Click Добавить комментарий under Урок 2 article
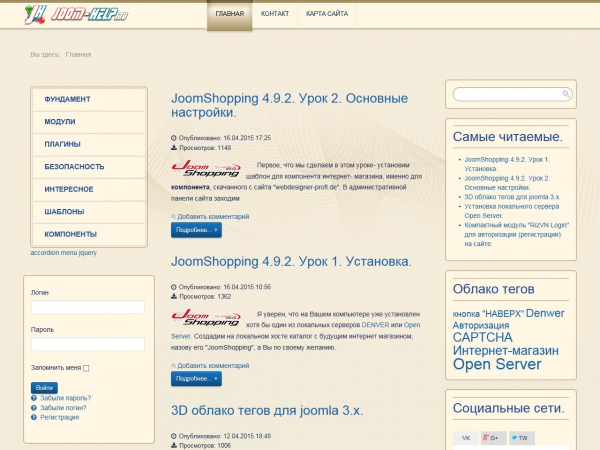The height and width of the screenshot is (450, 600). click(x=213, y=217)
